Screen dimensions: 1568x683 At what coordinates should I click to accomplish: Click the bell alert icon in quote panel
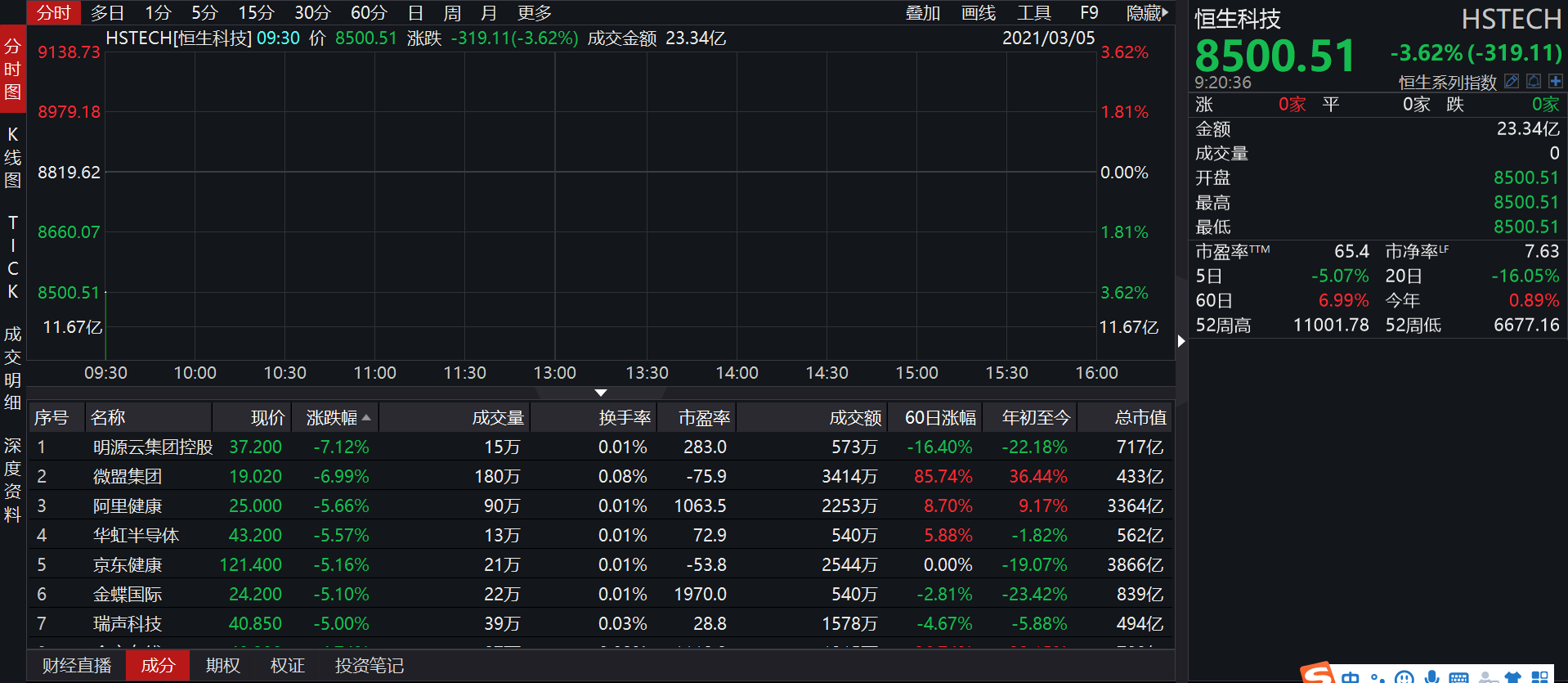[1534, 81]
